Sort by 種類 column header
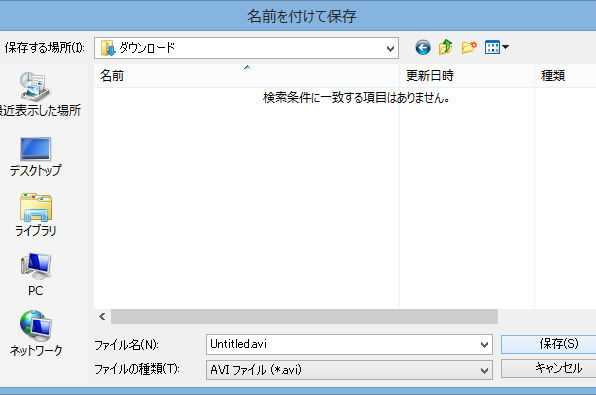Screen dimensions: 596x395 tap(565, 76)
